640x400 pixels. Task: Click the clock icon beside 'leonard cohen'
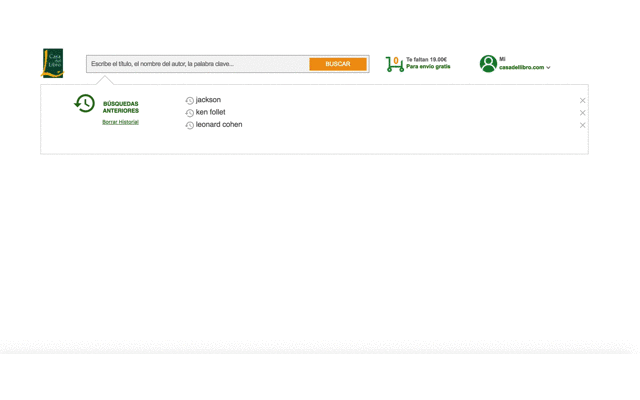pyautogui.click(x=190, y=125)
